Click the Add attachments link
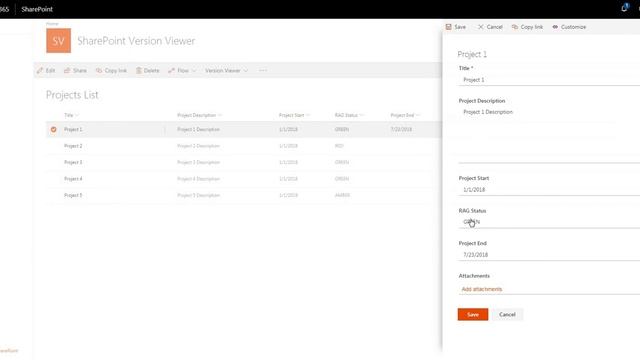 tap(482, 289)
